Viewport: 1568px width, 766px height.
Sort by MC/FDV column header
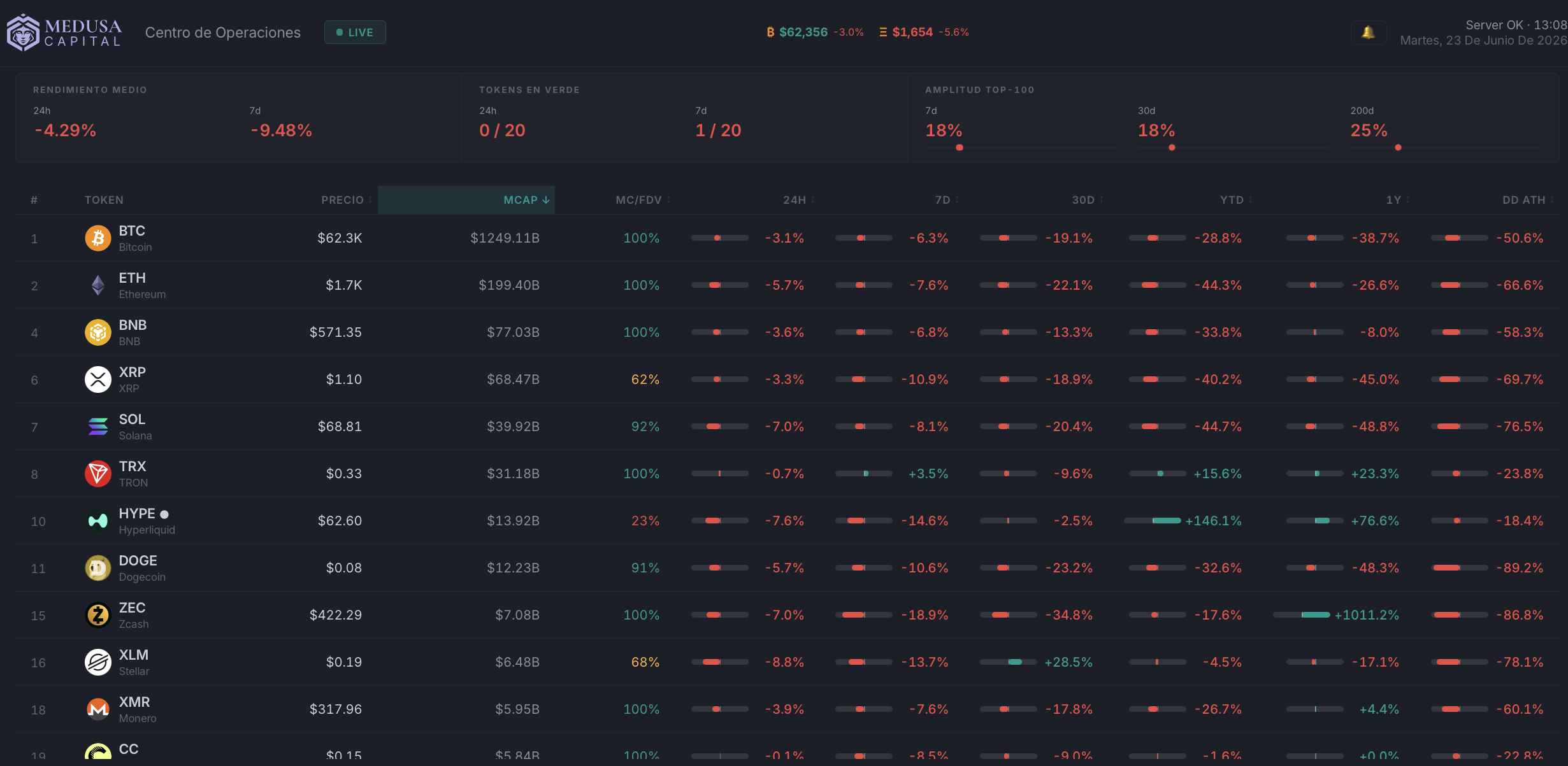point(643,200)
